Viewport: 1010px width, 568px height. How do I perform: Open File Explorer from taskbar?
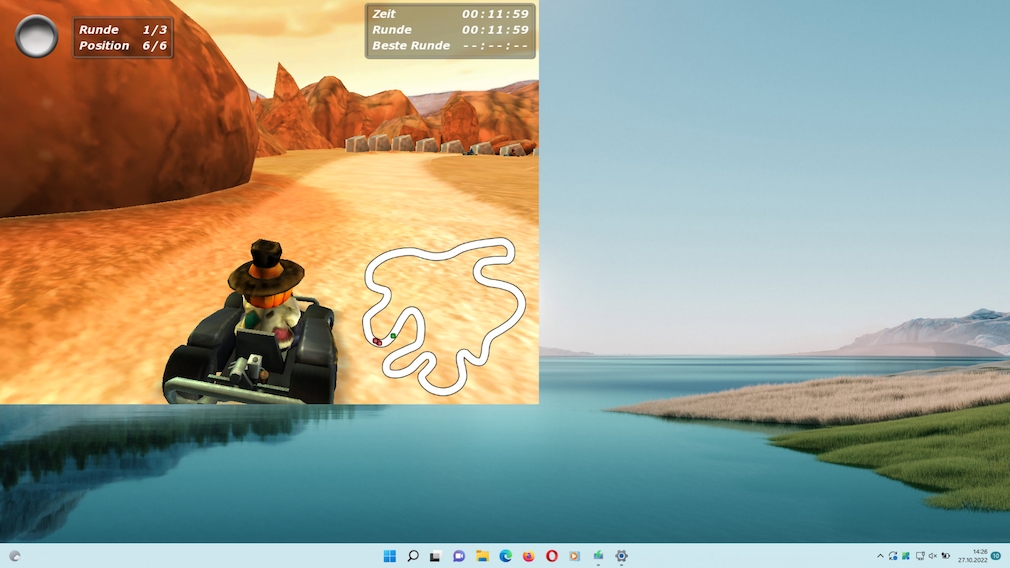[482, 556]
